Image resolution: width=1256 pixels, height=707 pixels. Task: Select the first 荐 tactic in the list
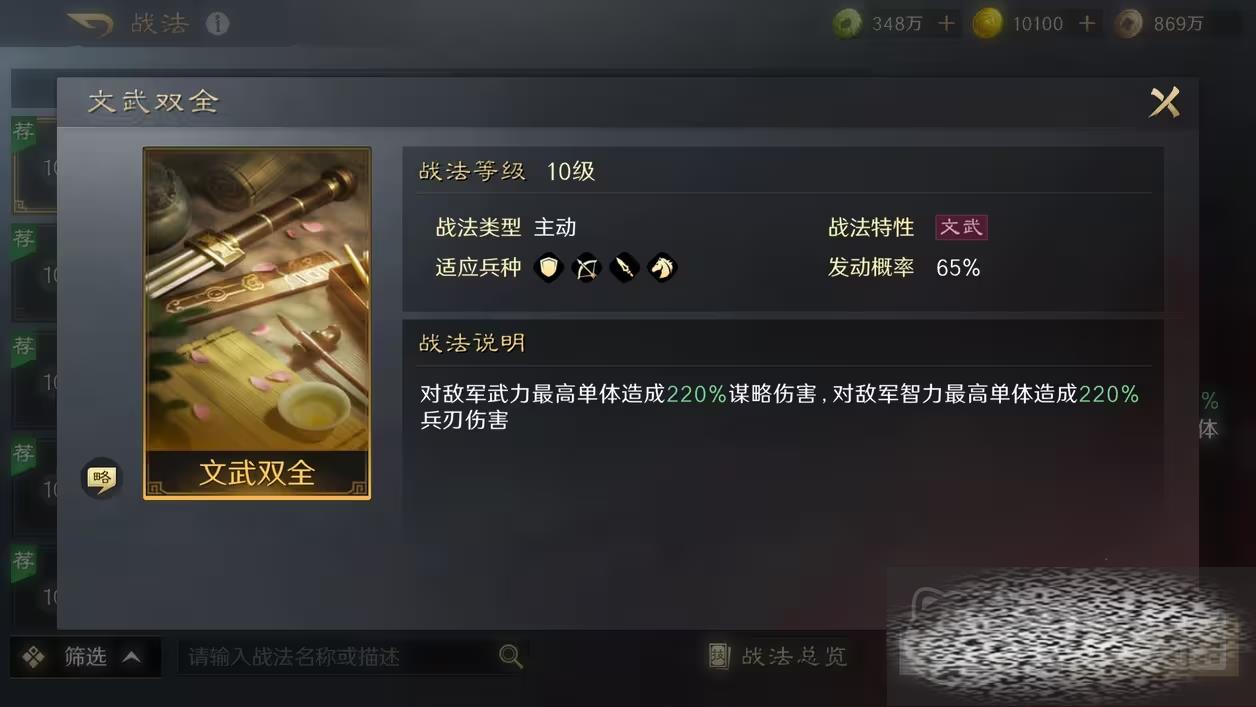point(33,165)
